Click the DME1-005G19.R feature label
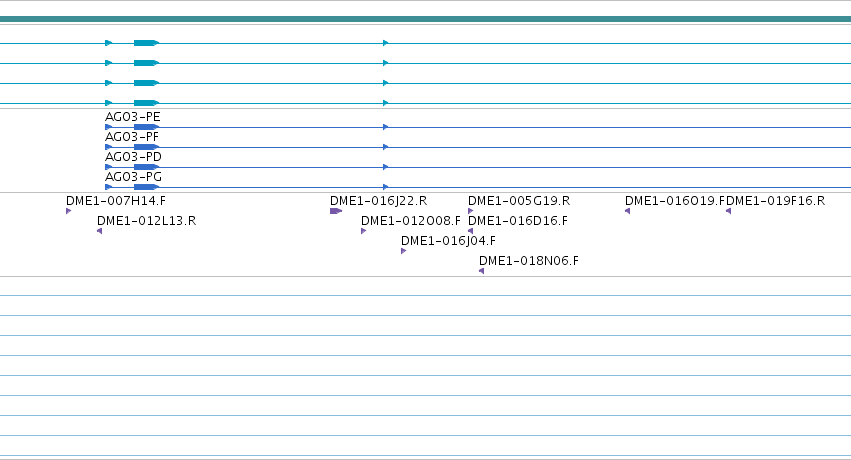This screenshot has width=851, height=460. [x=519, y=201]
